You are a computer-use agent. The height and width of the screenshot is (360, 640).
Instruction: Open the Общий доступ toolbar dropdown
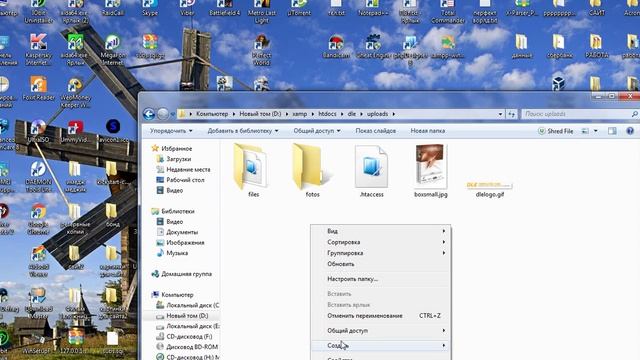317,131
